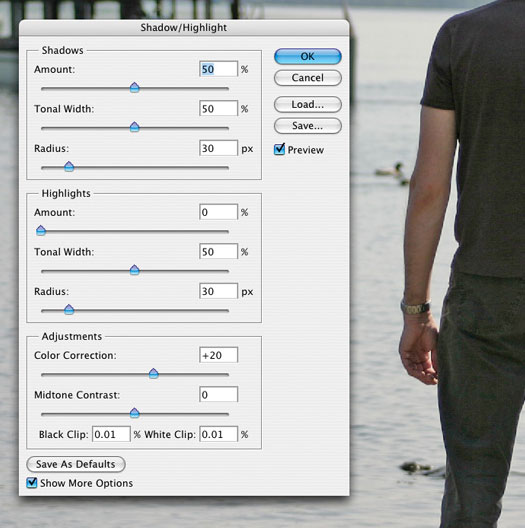525x528 pixels.
Task: Click the Shadows Radius slider handle
Action: 69,166
